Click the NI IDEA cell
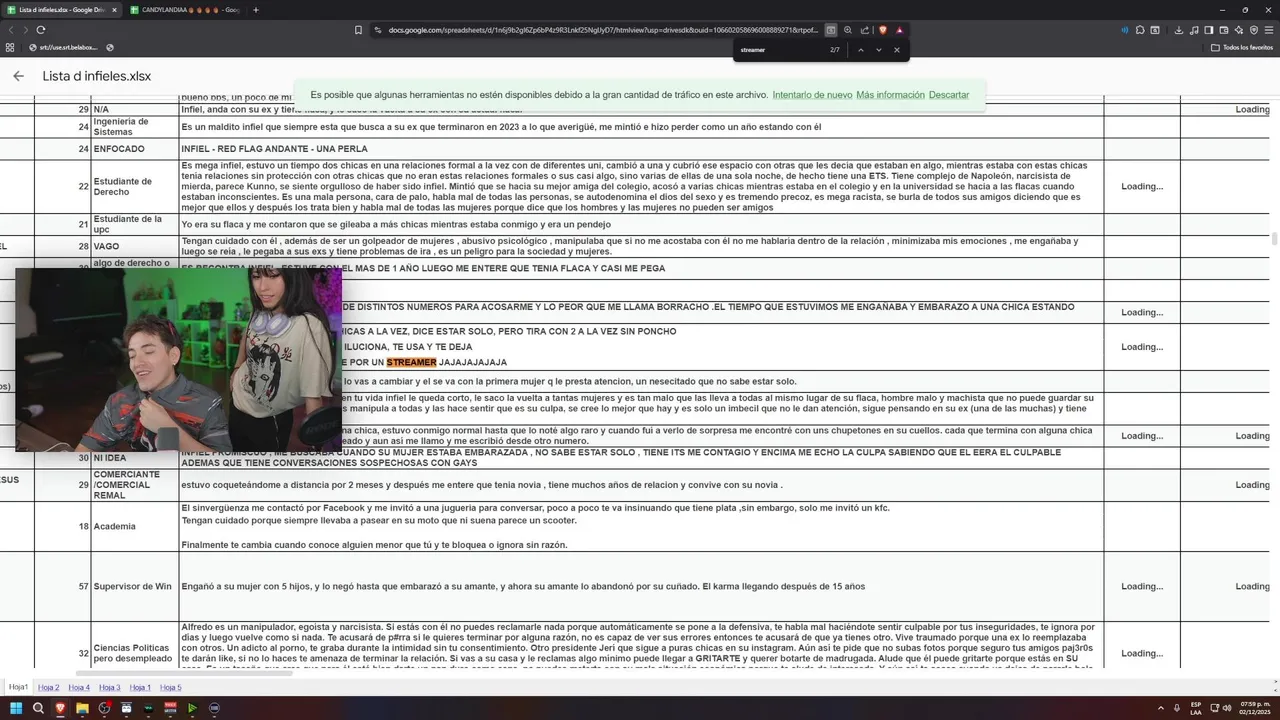 pos(134,458)
